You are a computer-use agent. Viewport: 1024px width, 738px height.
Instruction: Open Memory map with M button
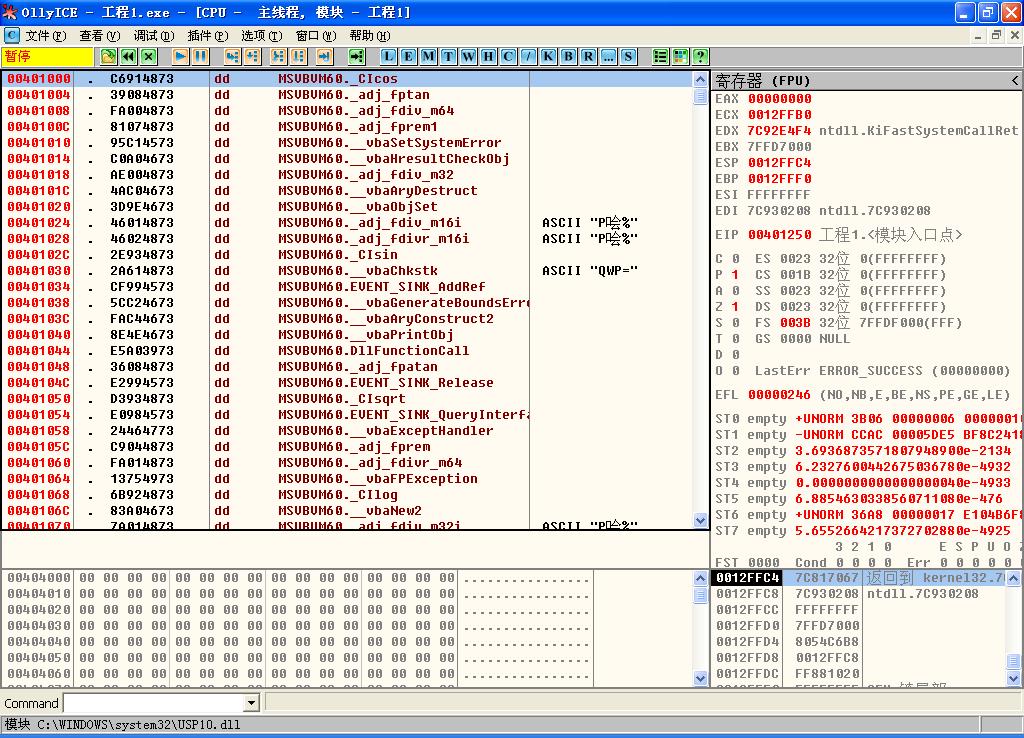(428, 57)
